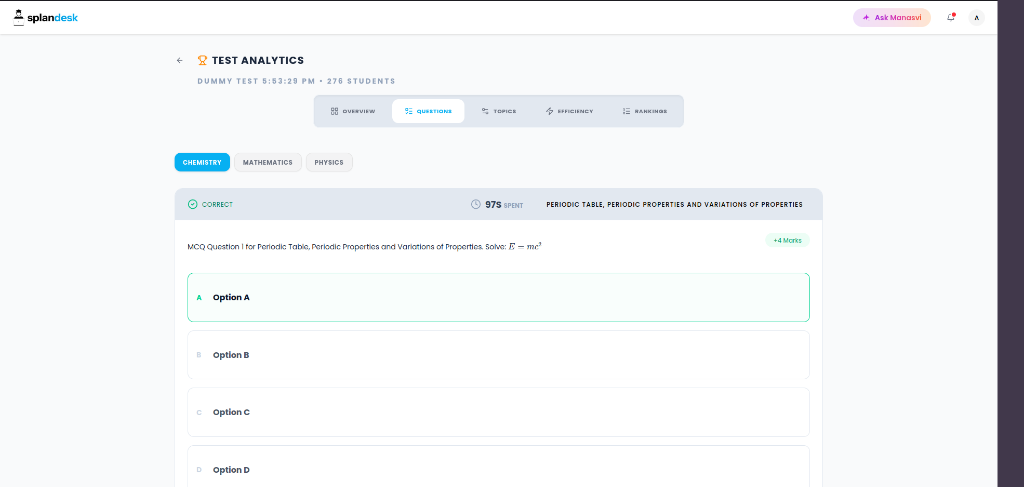This screenshot has width=1024, height=487.
Task: Click the +4 Marks badge
Action: click(x=787, y=240)
